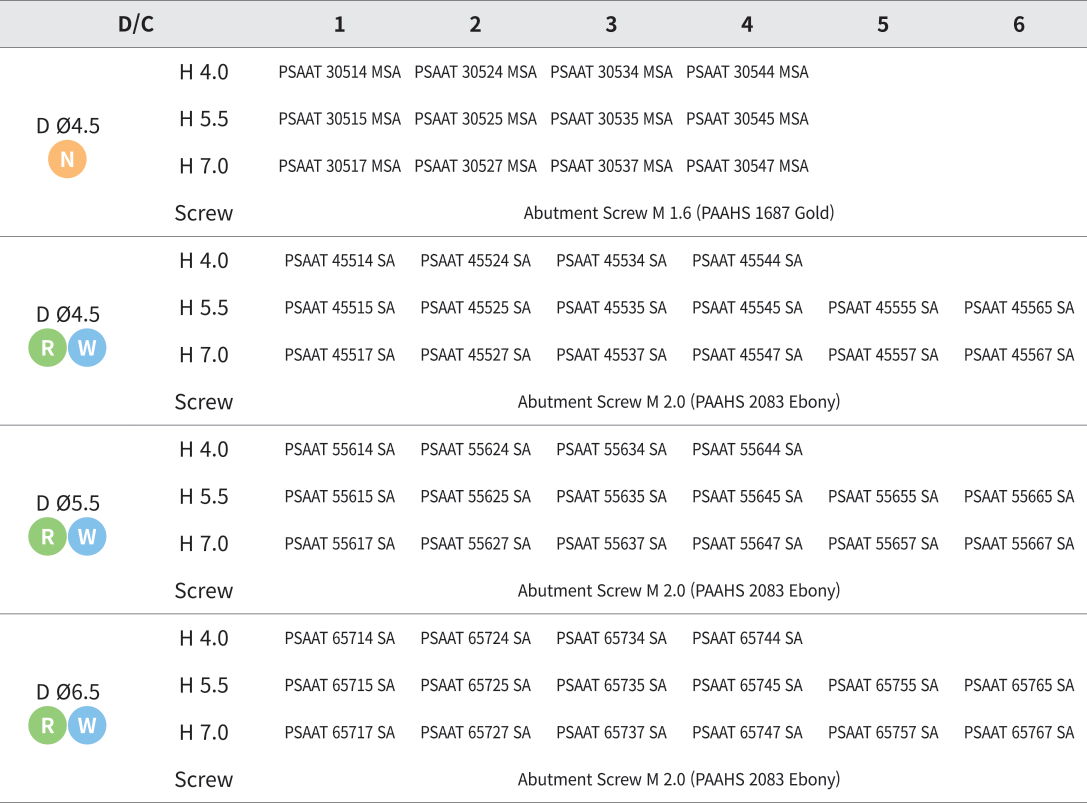Image resolution: width=1087 pixels, height=804 pixels.
Task: Click the blue W badge in the PSAAT 45515 SA section
Action: (87, 348)
